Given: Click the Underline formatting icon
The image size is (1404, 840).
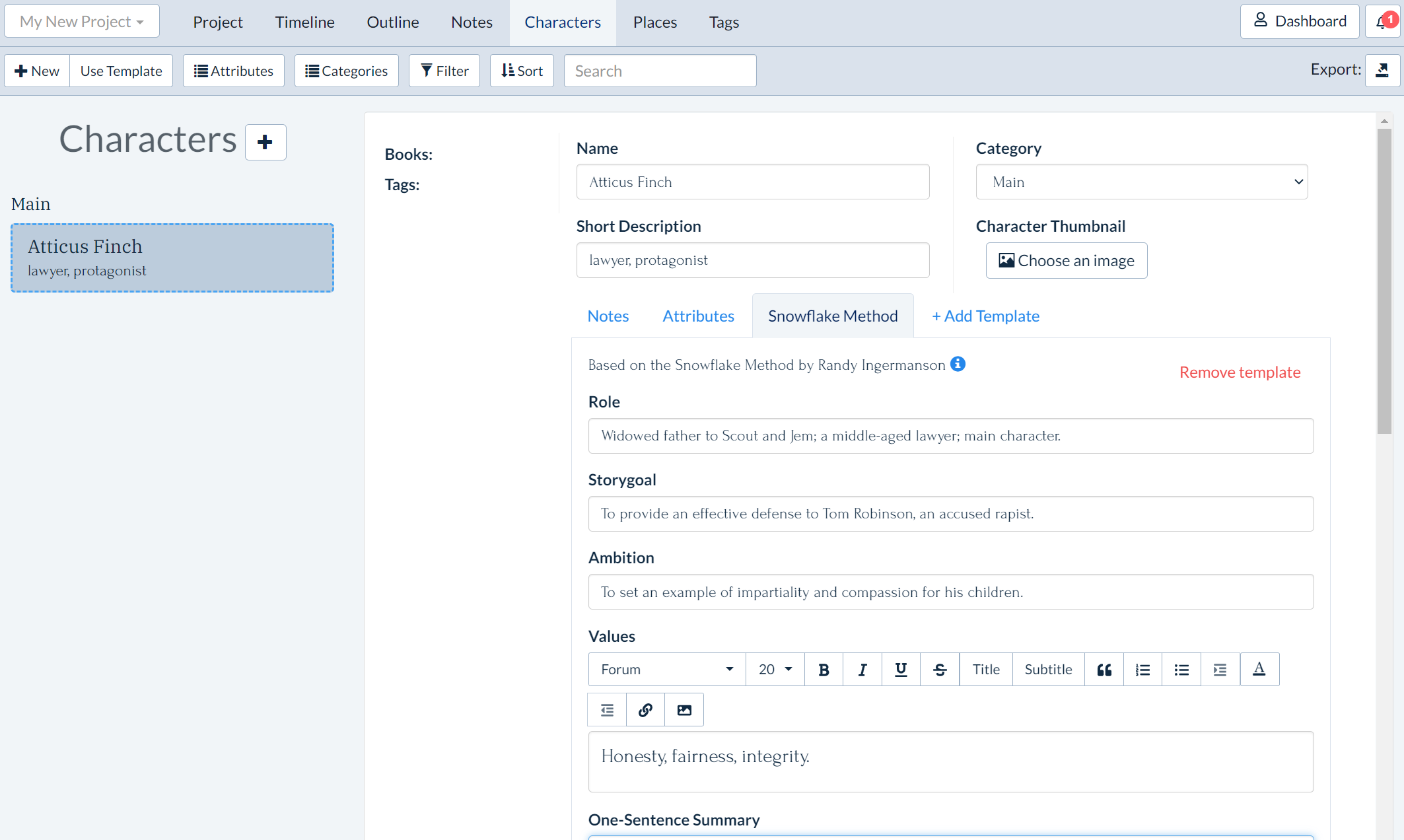Looking at the screenshot, I should click(x=900, y=669).
